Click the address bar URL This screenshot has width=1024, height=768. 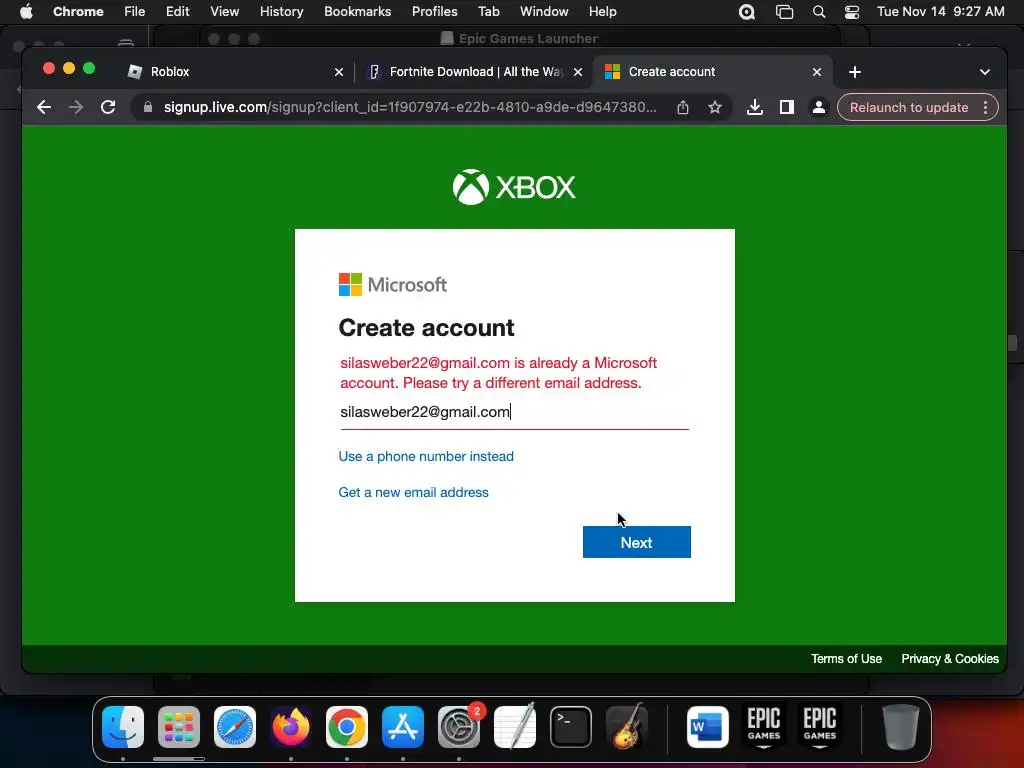[x=410, y=107]
